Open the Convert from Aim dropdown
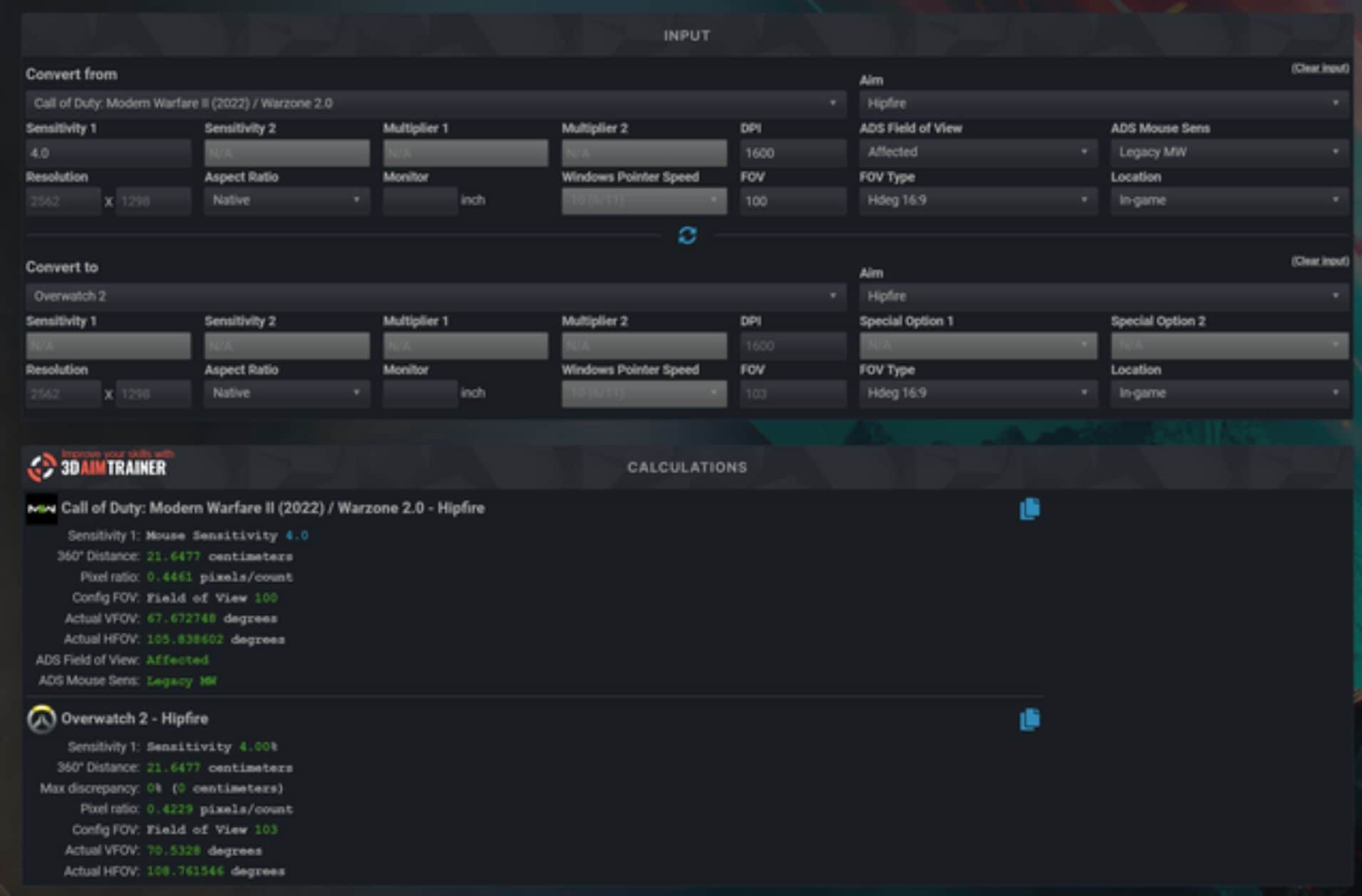The height and width of the screenshot is (896, 1362). coord(1103,103)
